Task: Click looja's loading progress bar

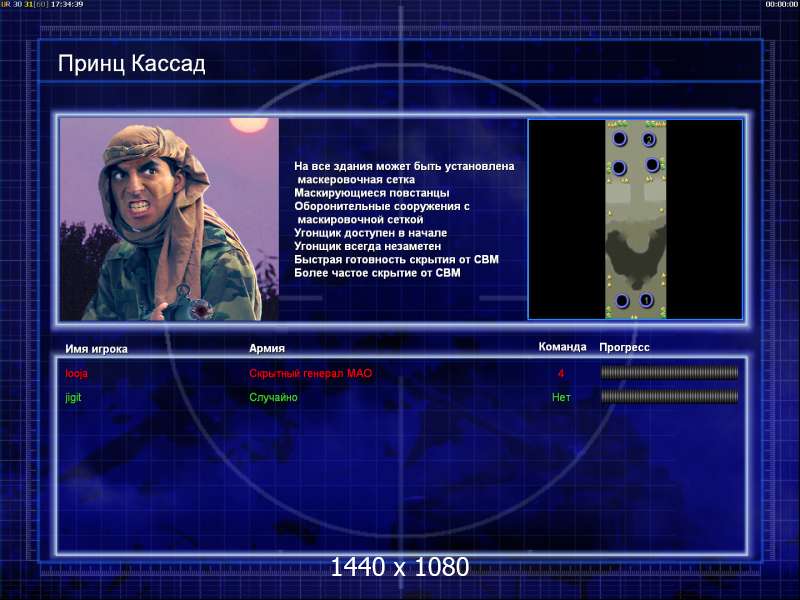Action: [x=669, y=373]
